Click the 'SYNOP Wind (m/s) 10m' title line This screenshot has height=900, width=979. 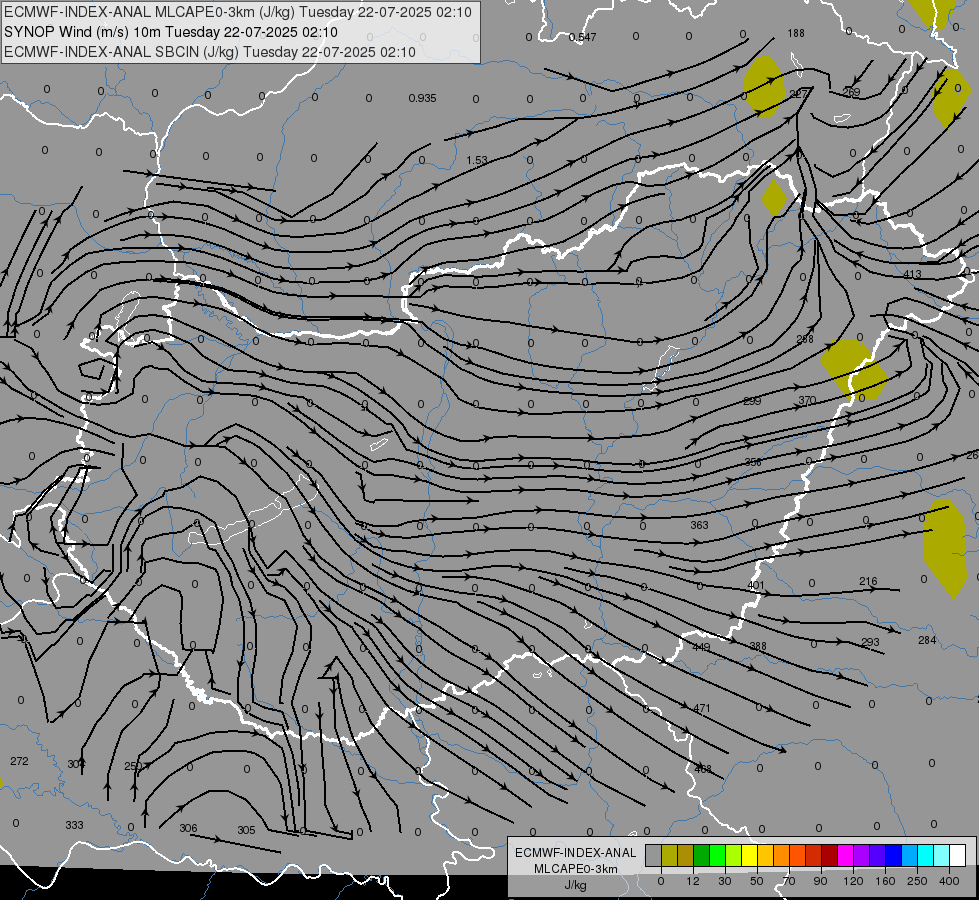click(x=83, y=32)
